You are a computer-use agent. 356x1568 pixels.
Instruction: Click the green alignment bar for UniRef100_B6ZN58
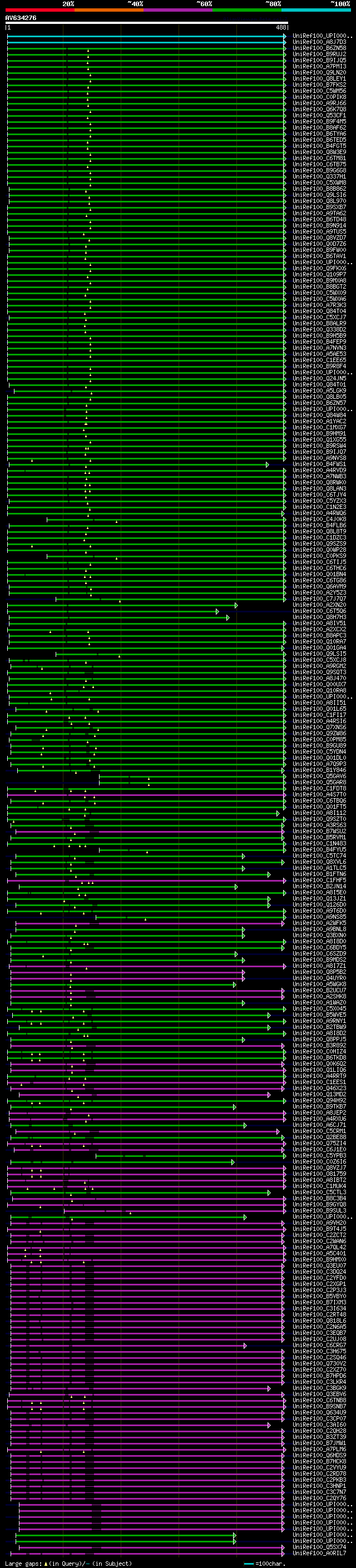click(x=146, y=48)
